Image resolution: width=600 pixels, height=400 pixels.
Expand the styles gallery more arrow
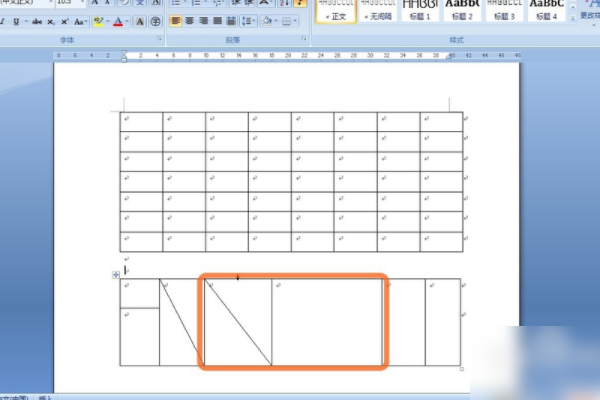572,18
